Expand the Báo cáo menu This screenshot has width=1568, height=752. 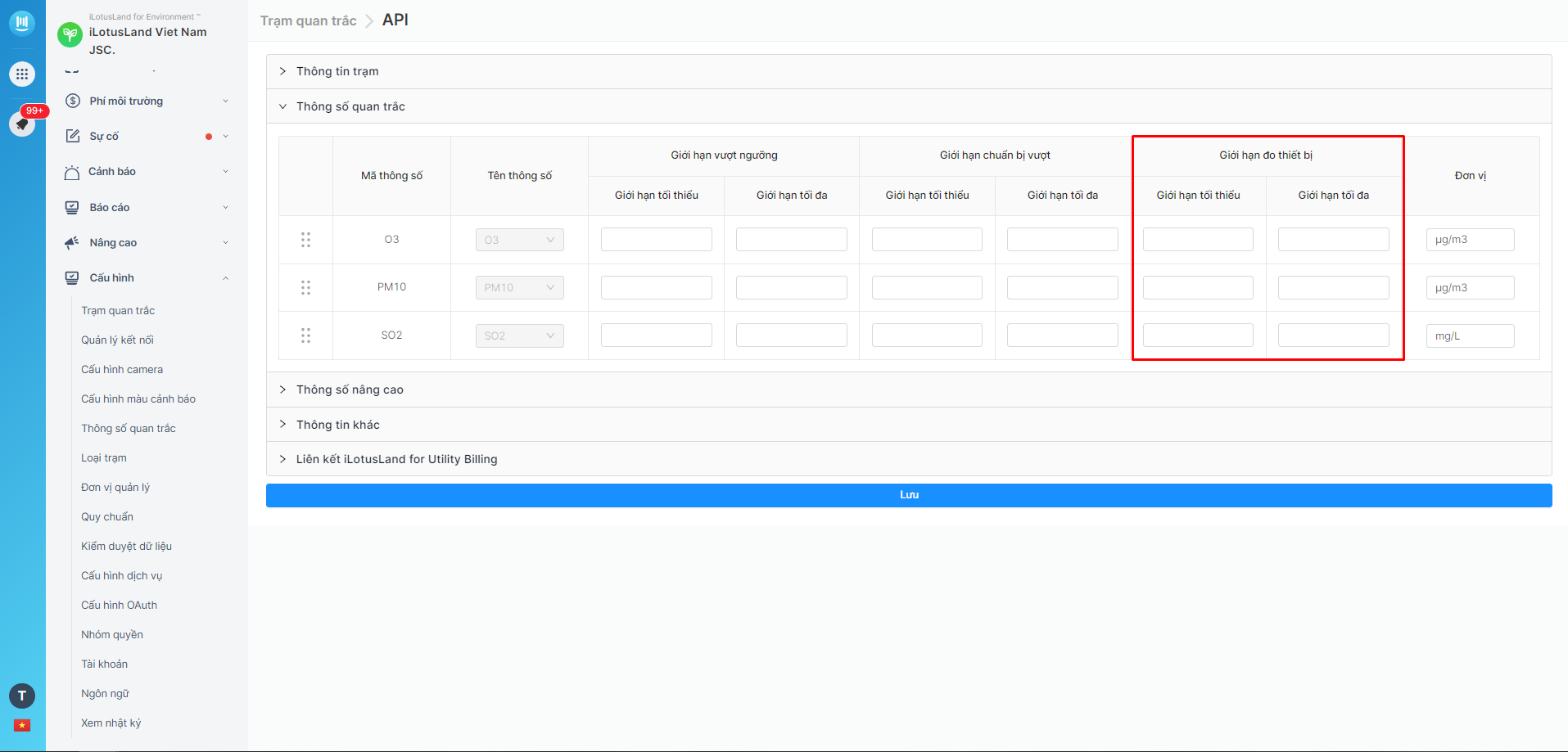click(226, 208)
